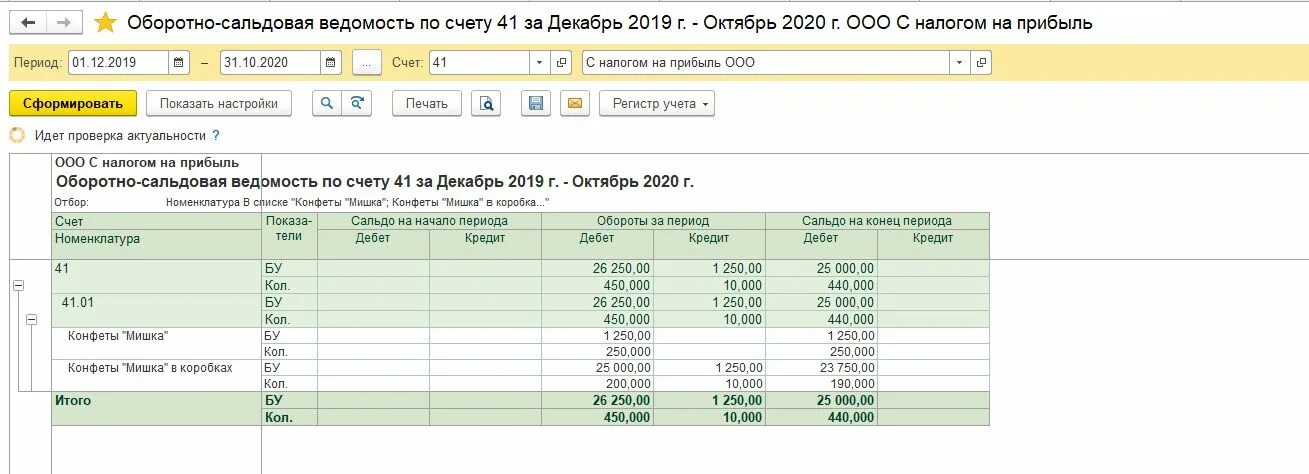Screen dimensions: 1309x474
Task: Open the print preview icon
Action: tap(486, 103)
